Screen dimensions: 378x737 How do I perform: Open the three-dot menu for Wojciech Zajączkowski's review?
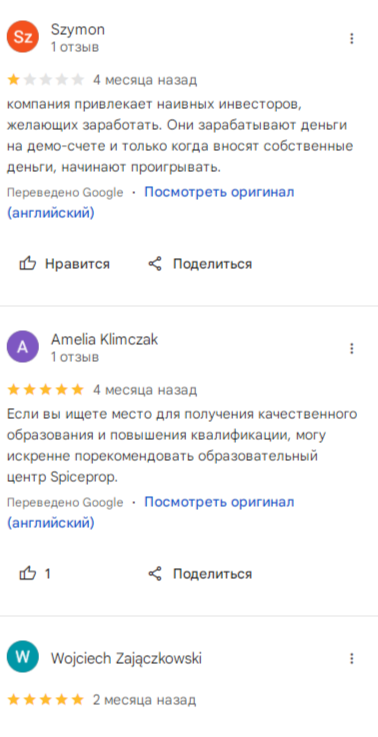[352, 659]
